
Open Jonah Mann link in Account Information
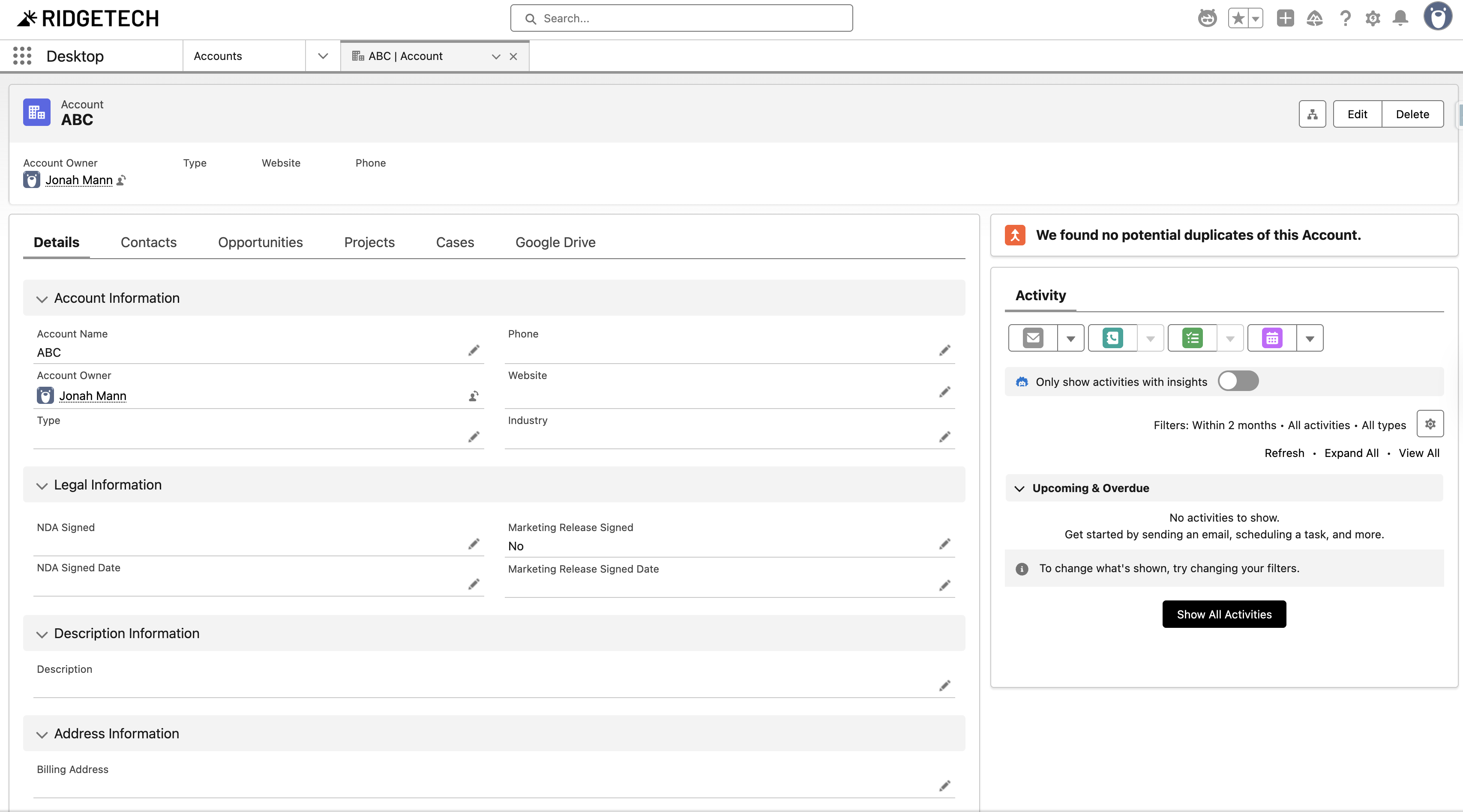(x=93, y=395)
